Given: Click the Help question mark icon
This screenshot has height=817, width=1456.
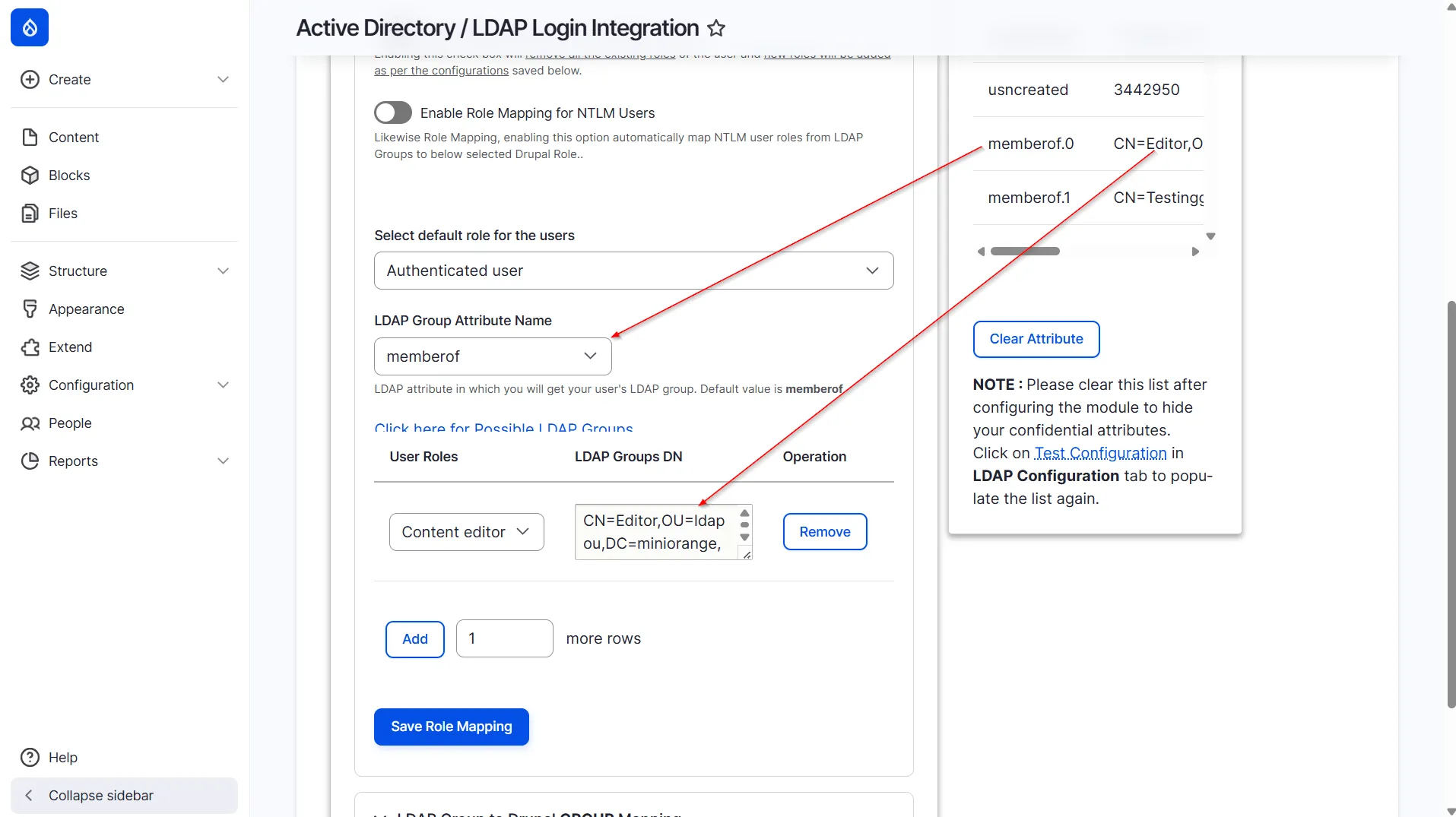Looking at the screenshot, I should tap(30, 758).
